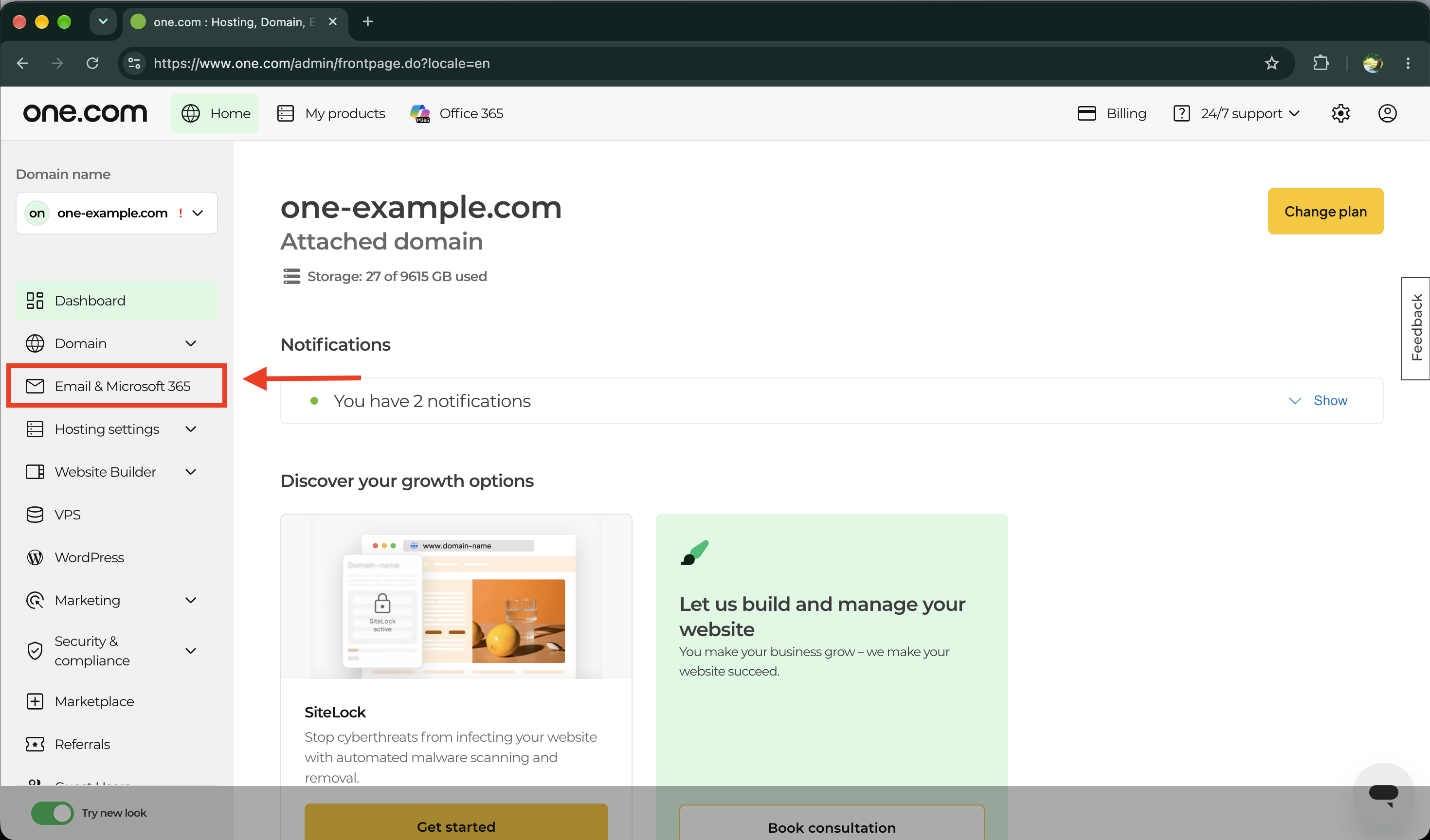
Task: Reload the page
Action: (x=92, y=64)
